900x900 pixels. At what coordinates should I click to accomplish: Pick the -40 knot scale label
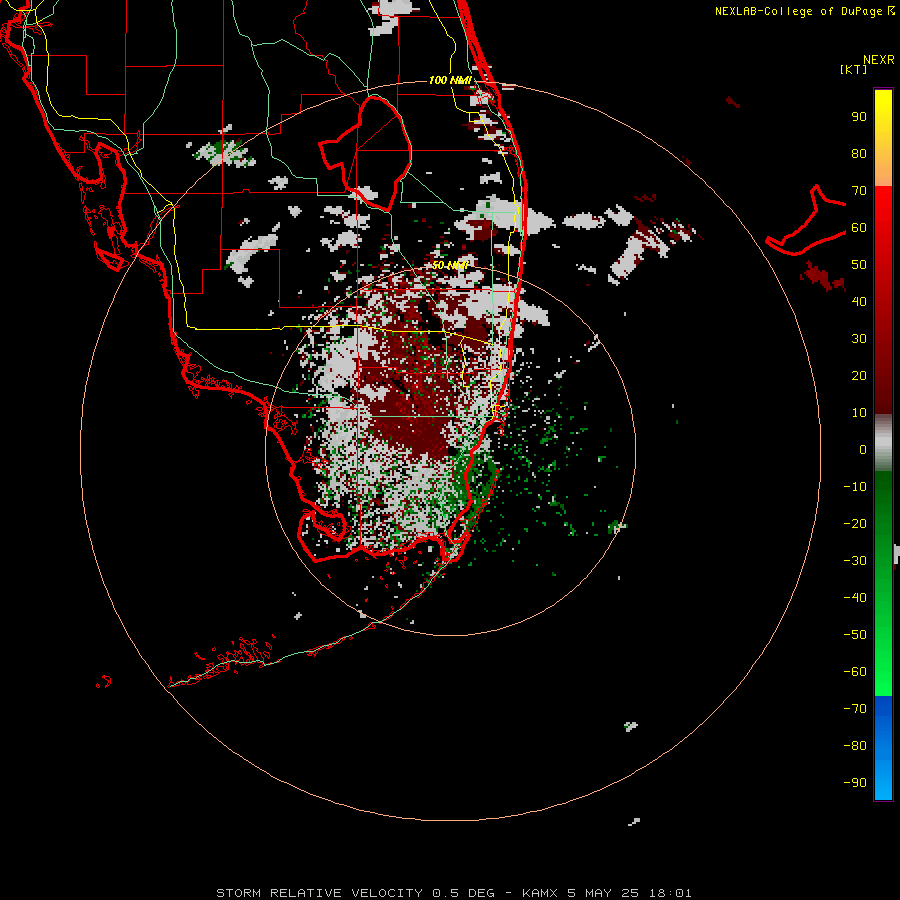pos(855,598)
